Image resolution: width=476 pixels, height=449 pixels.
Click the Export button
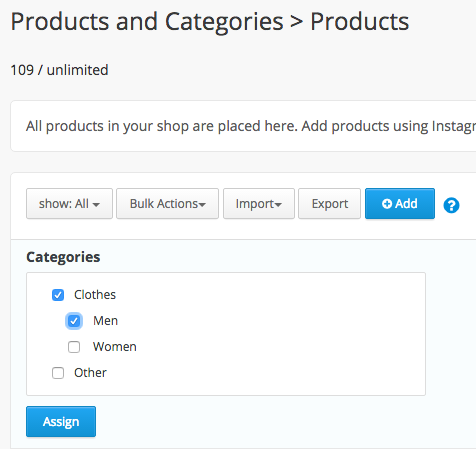pos(329,204)
